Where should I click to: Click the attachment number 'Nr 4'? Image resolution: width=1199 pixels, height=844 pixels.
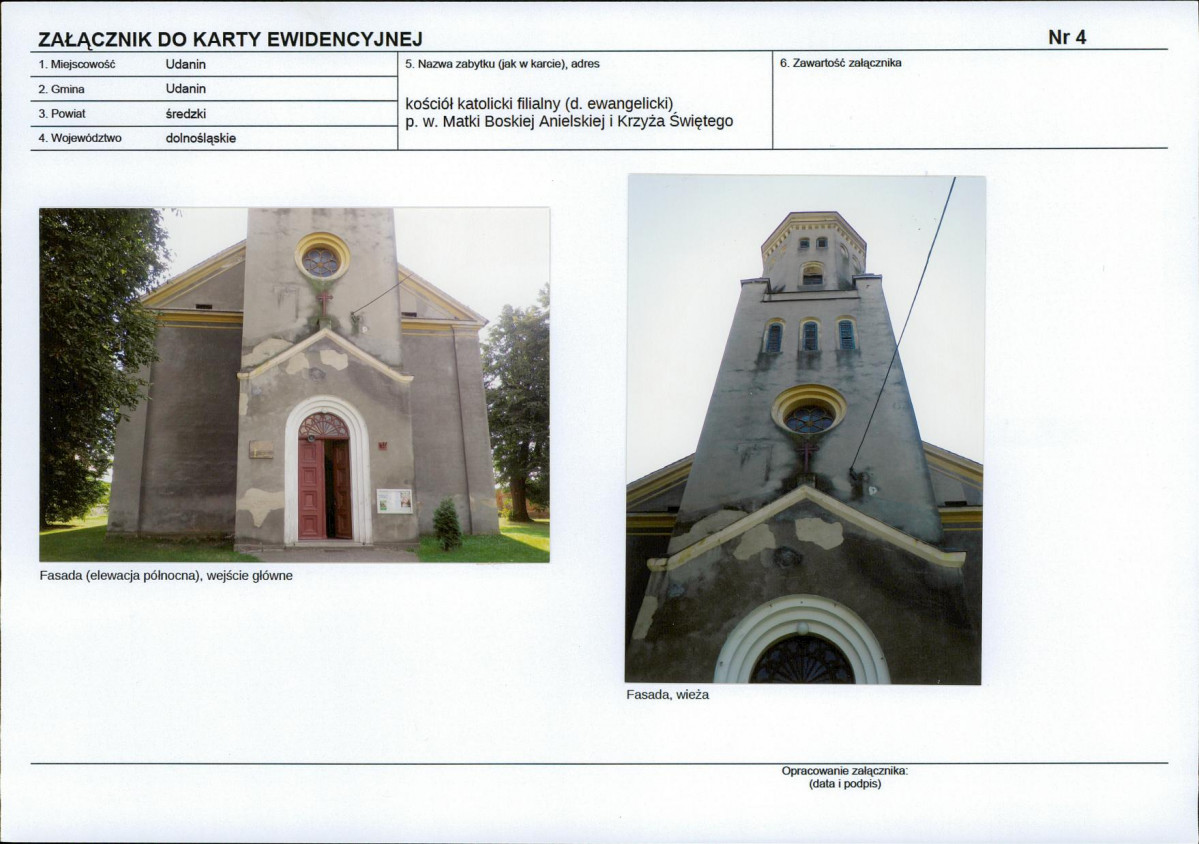(x=1067, y=37)
